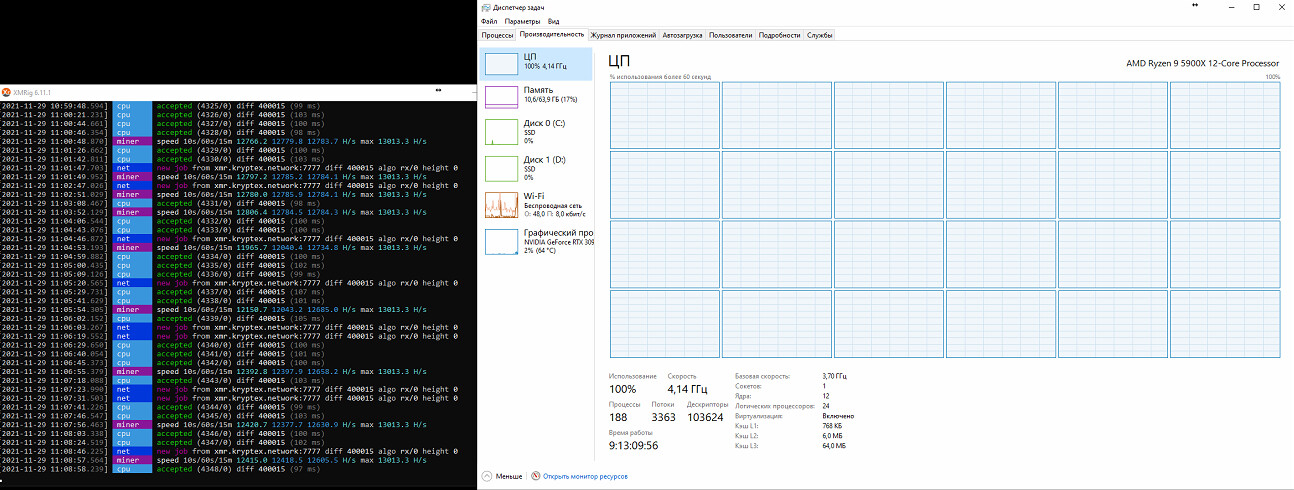Screen dimensions: 1294x490
Task: Collapse details with the Меньше chevron icon
Action: [487, 477]
